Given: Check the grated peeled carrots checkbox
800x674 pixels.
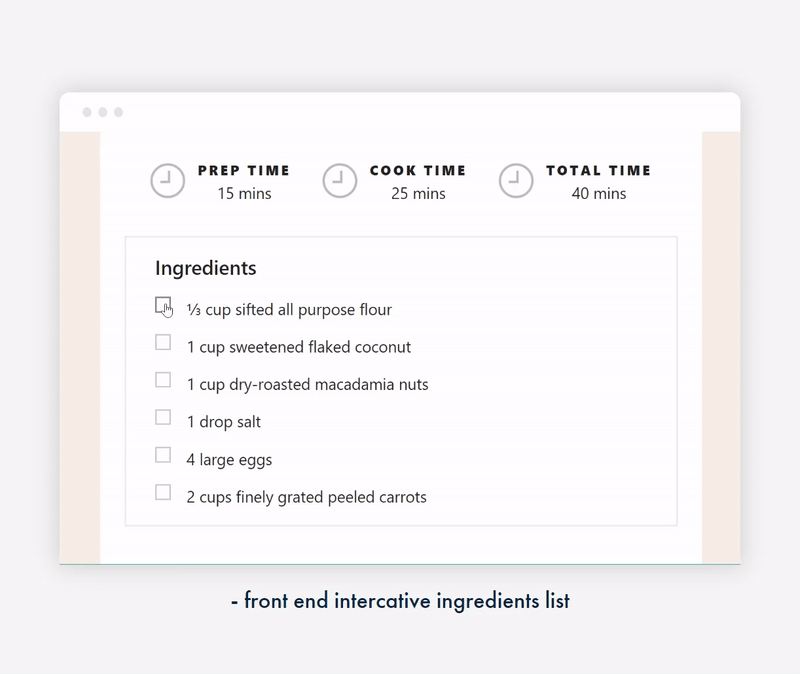Looking at the screenshot, I should 163,492.
